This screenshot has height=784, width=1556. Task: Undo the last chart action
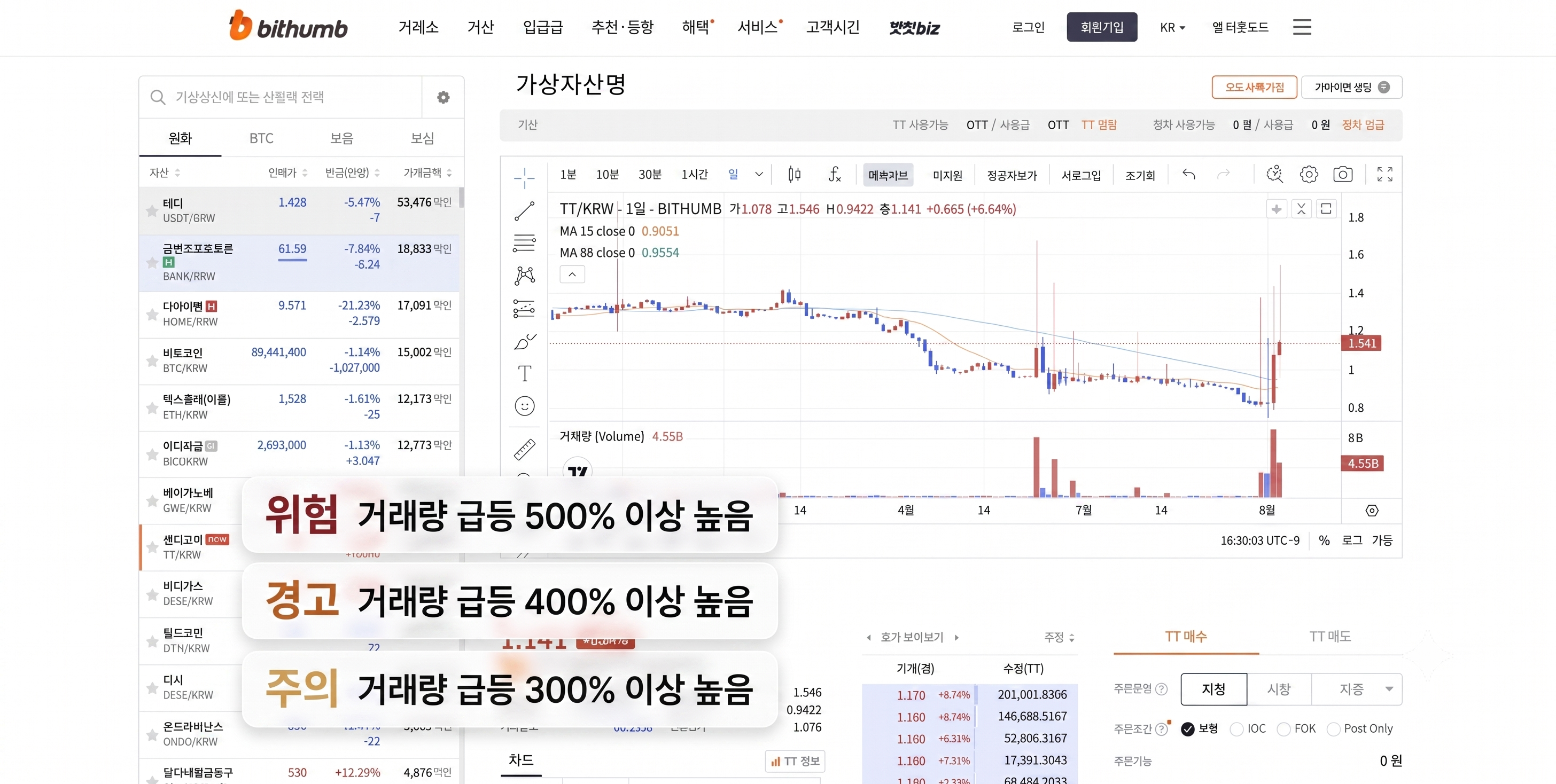pos(1189,175)
